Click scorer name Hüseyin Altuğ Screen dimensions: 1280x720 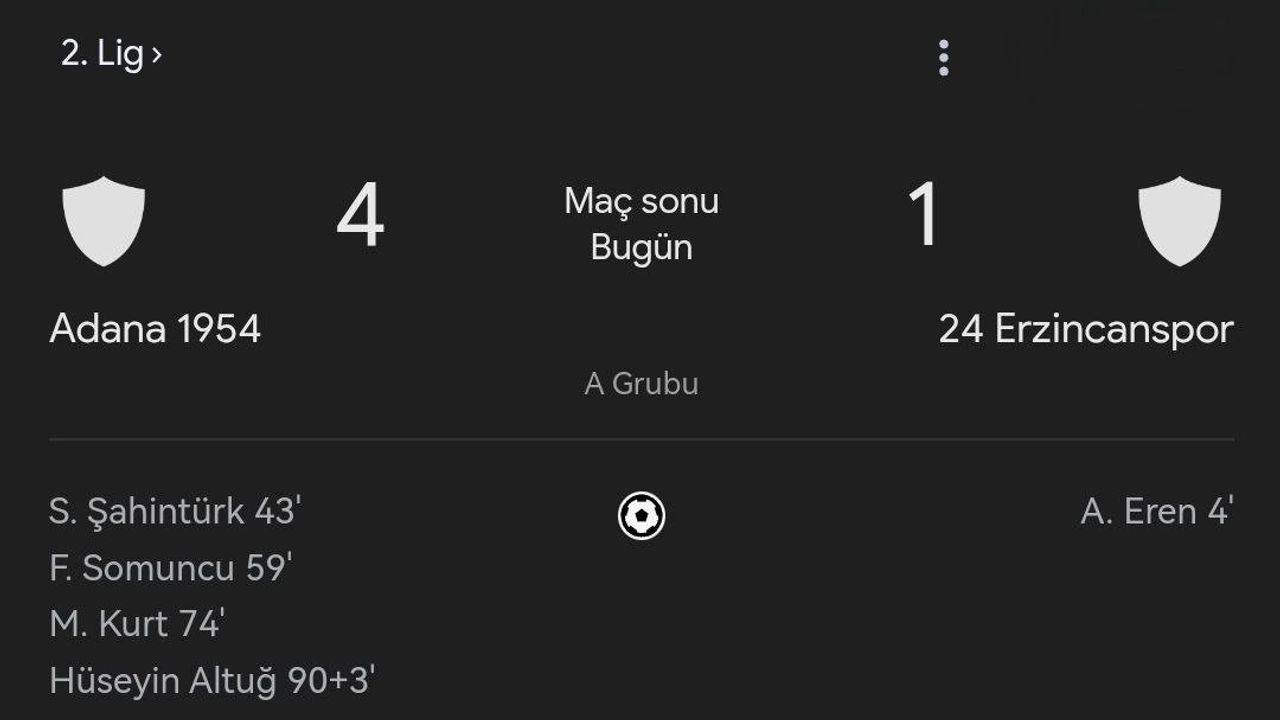[x=164, y=681]
